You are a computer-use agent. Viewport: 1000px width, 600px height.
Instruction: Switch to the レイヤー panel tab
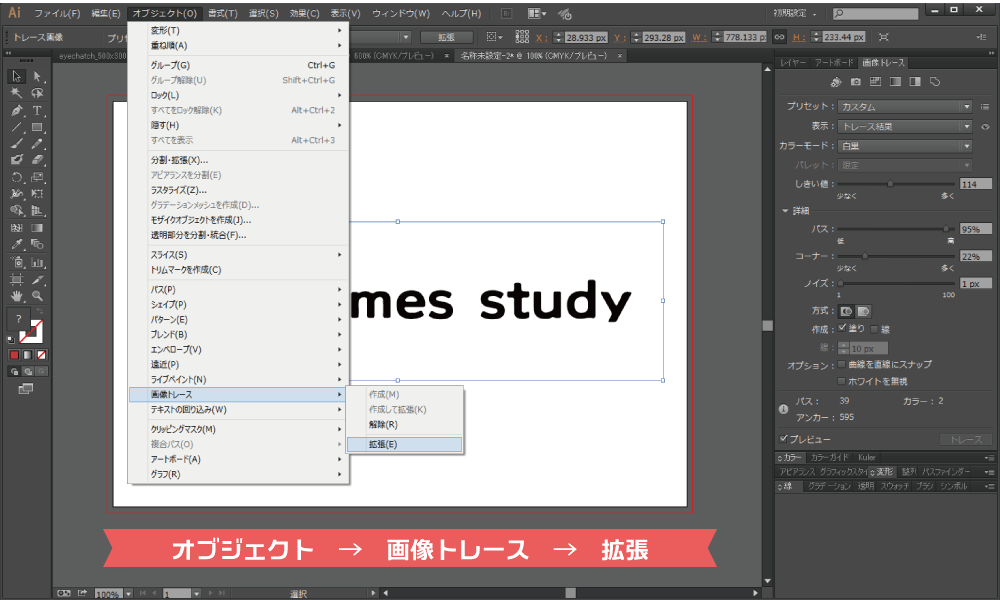coord(793,62)
